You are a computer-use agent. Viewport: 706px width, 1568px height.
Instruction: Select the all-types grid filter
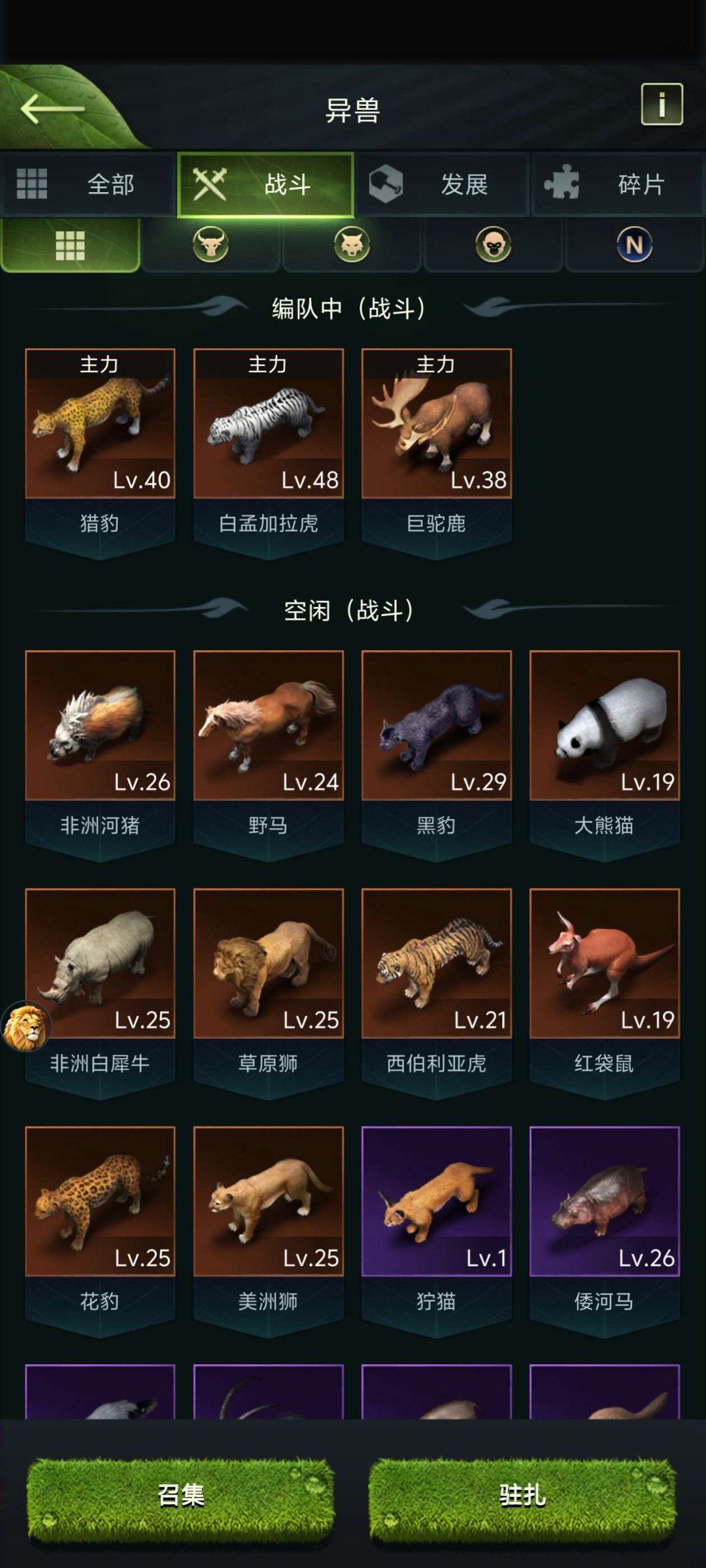70,245
